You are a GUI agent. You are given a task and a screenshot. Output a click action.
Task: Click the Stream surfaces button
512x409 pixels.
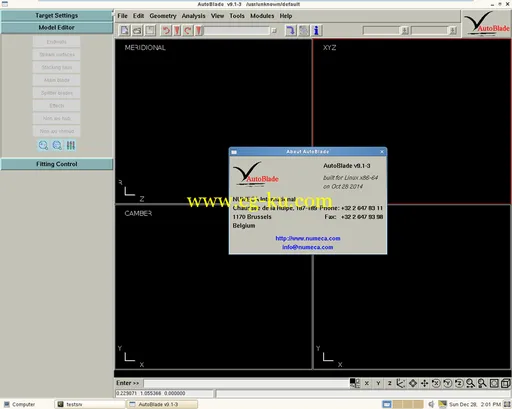[x=57, y=54]
